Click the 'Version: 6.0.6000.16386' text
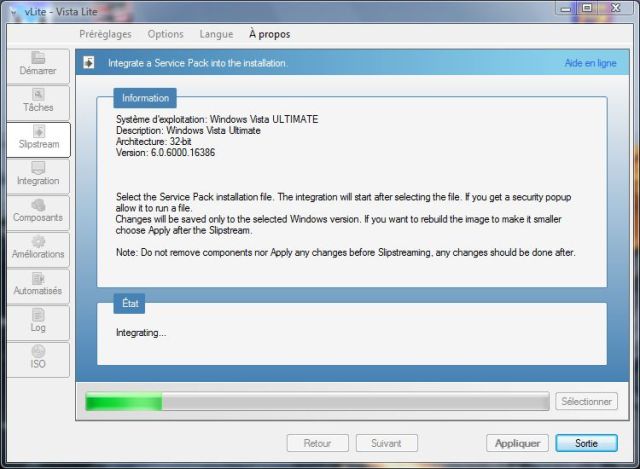Screen dimensions: 640x469 click(x=165, y=153)
